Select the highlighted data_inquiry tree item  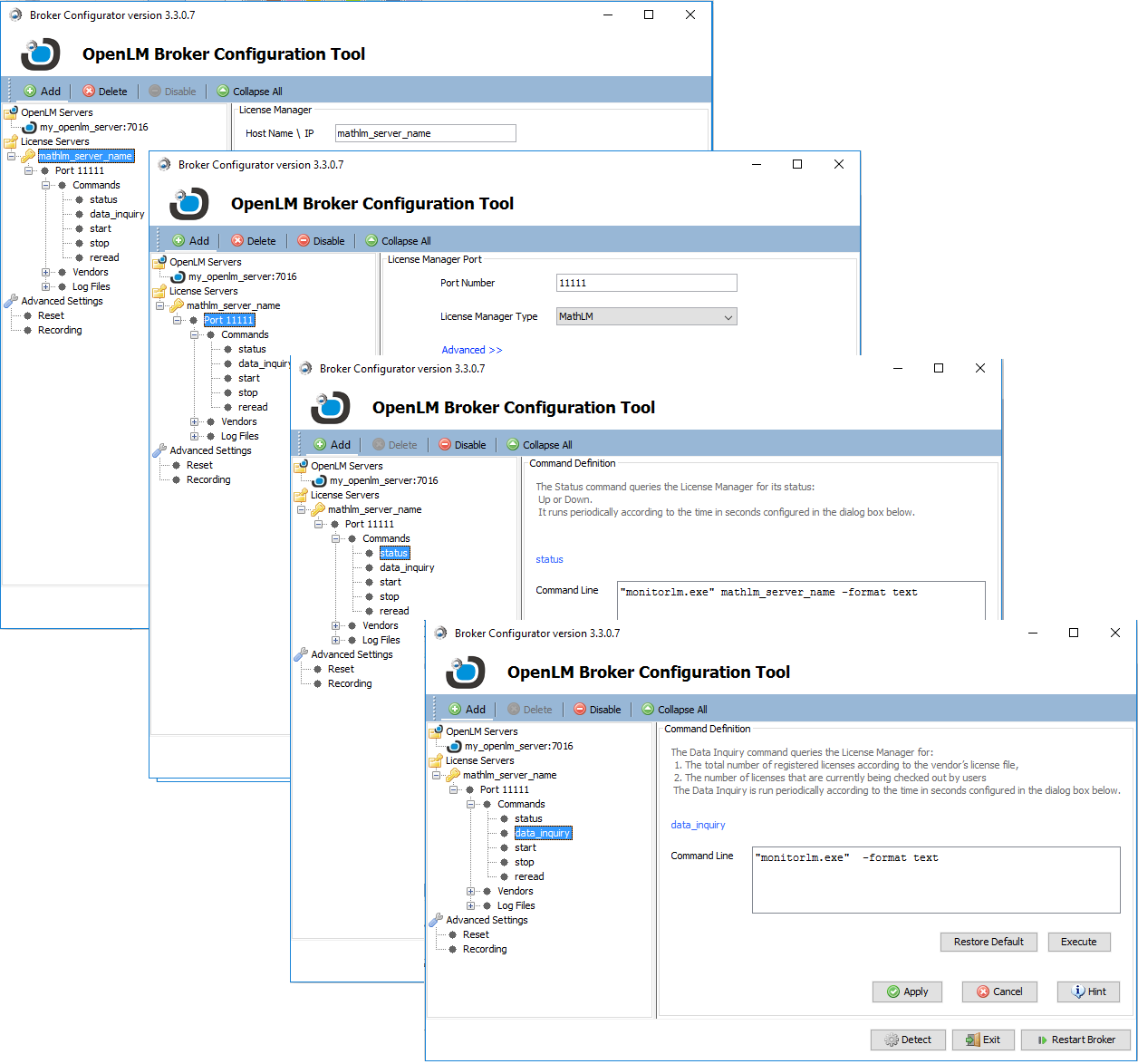click(x=542, y=833)
